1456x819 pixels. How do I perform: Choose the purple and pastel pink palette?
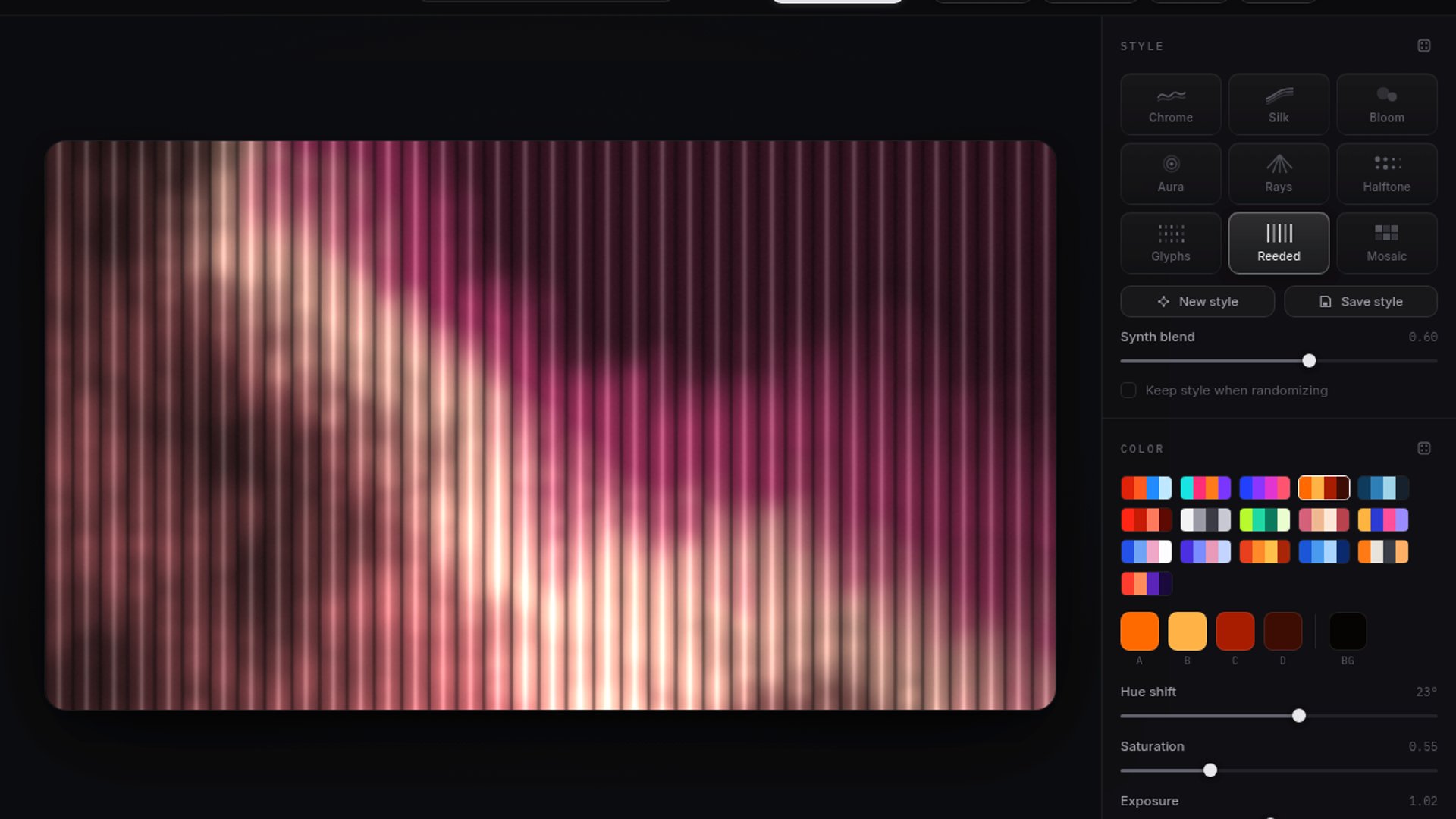pyautogui.click(x=1205, y=551)
